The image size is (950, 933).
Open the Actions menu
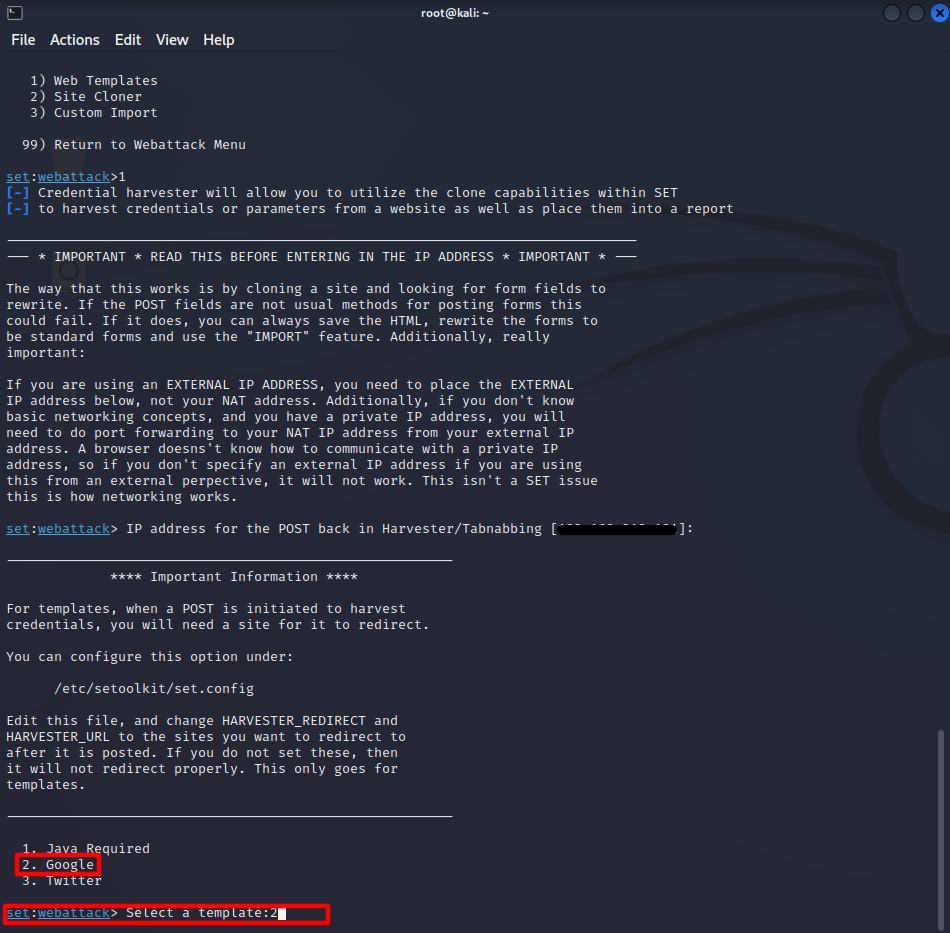(75, 40)
